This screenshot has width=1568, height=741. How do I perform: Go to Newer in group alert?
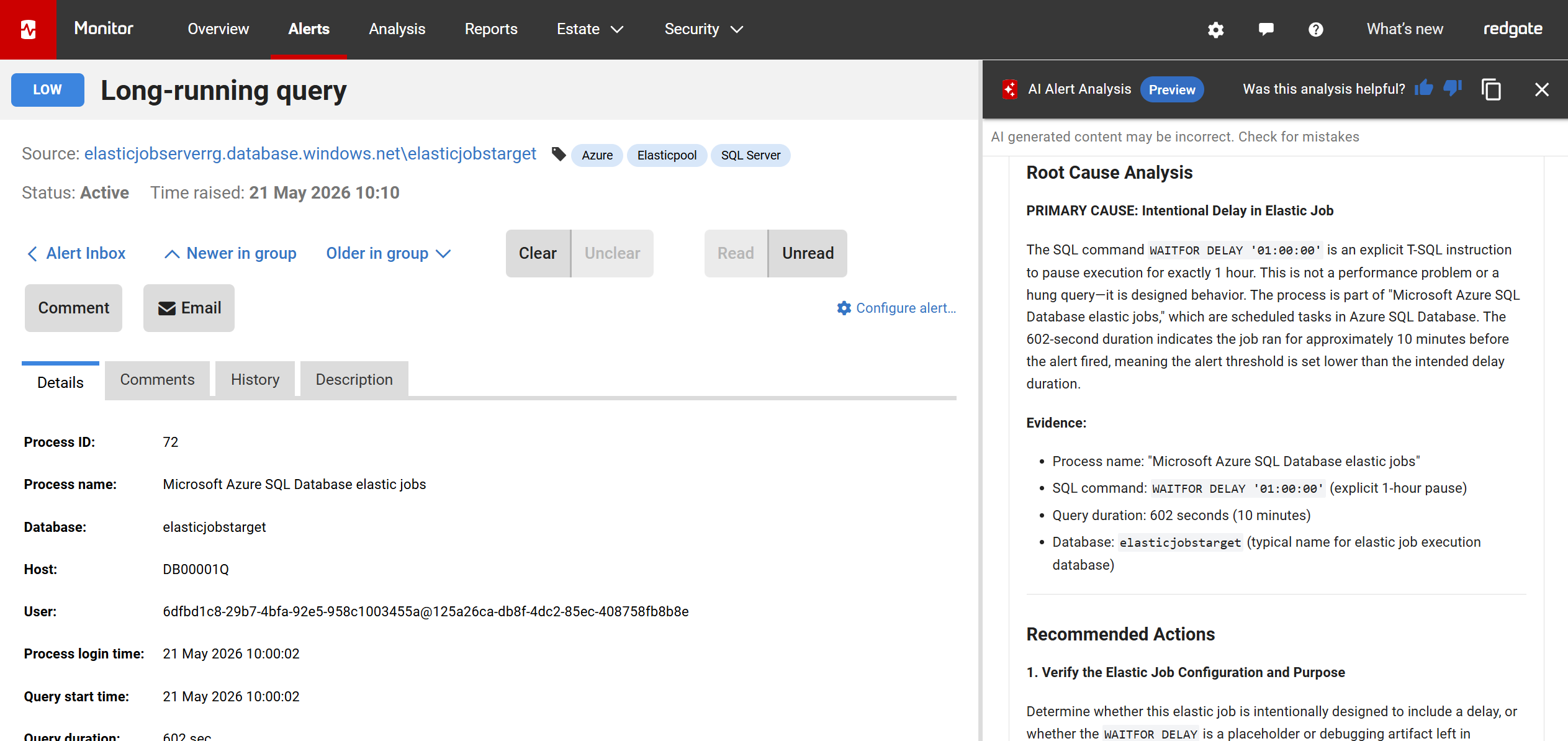230,253
